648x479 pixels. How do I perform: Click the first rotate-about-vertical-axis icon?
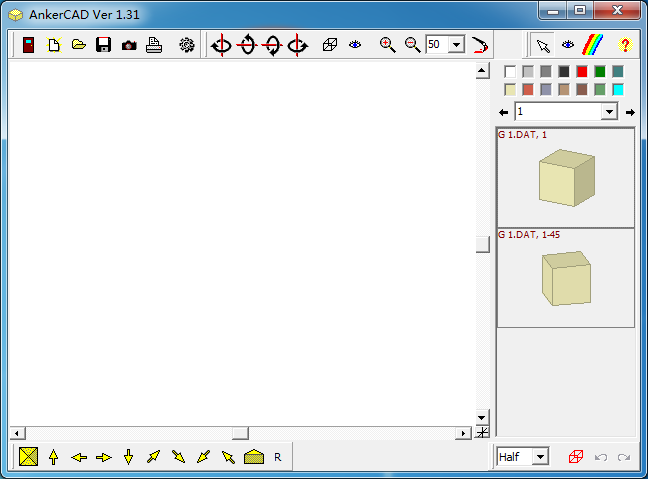[222, 44]
